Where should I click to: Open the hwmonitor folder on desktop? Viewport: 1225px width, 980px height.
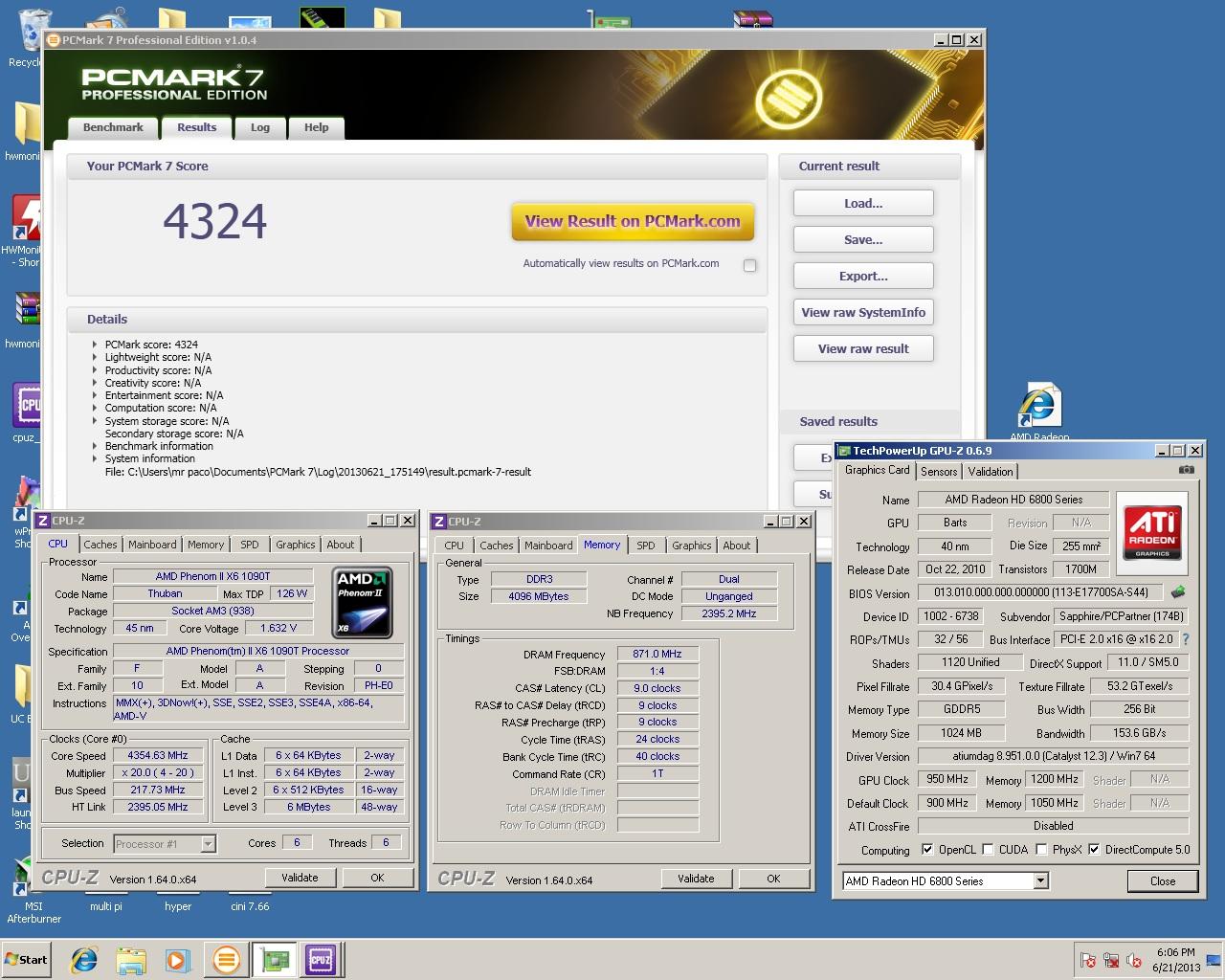[25, 132]
